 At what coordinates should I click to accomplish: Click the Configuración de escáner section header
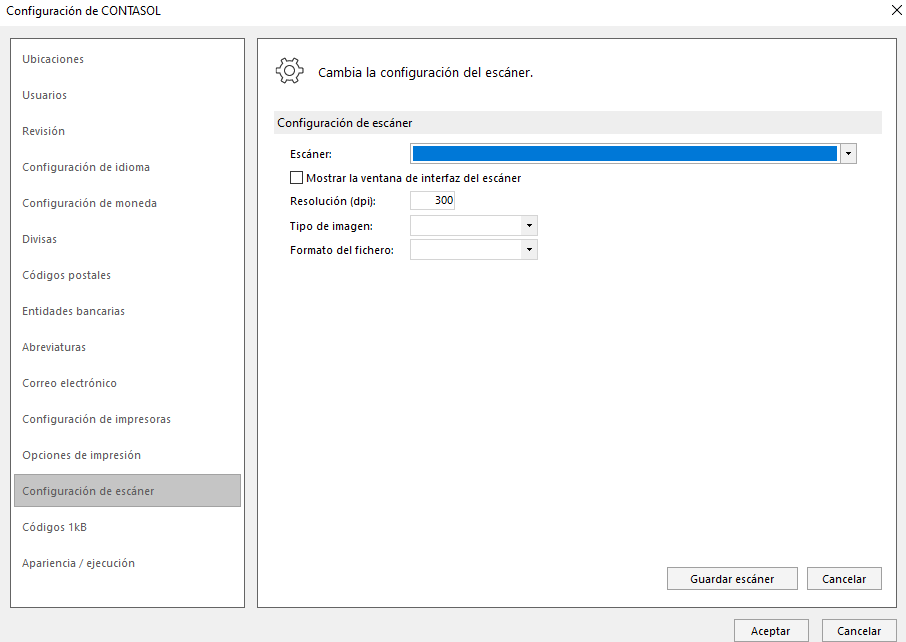click(578, 123)
